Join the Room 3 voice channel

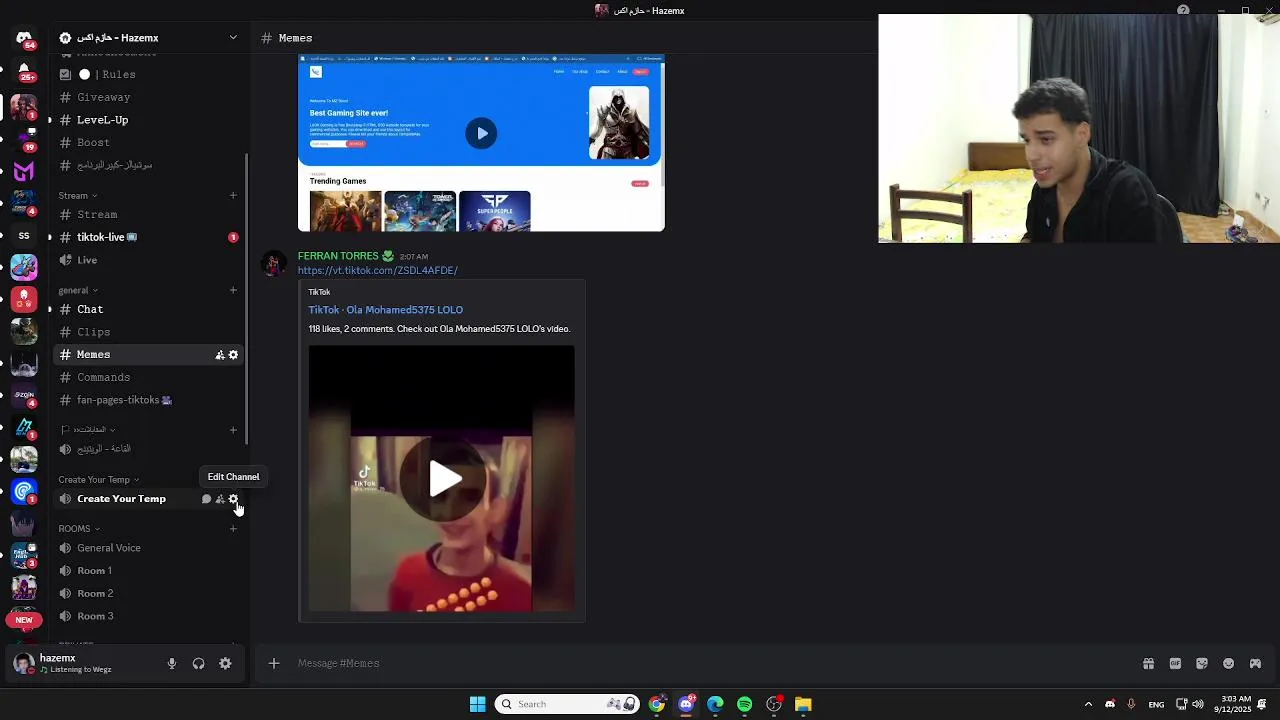coord(148,616)
